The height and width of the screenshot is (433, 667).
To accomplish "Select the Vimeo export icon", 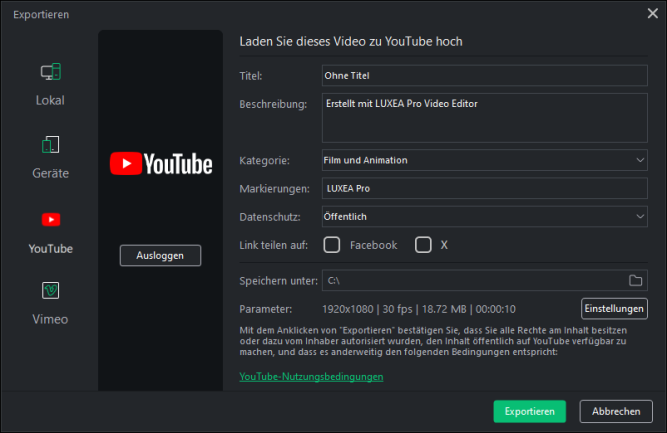I will 50,291.
